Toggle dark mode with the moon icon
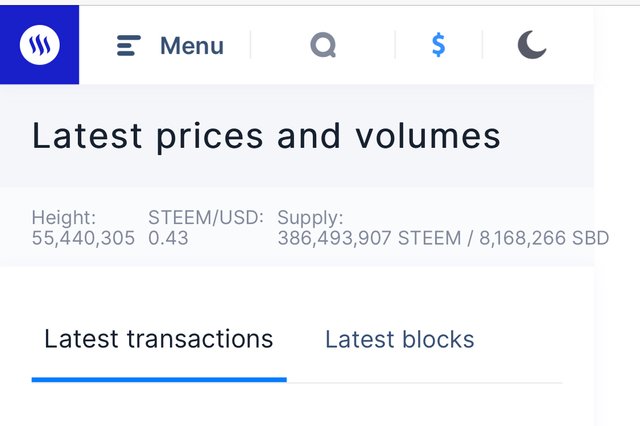Image resolution: width=640 pixels, height=426 pixels. 531,44
